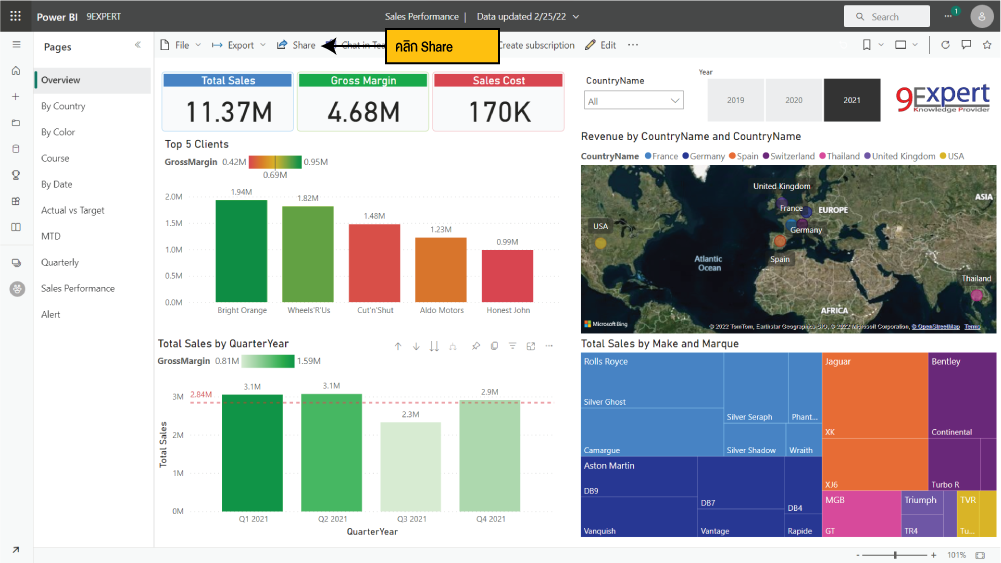This screenshot has width=1001, height=563.
Task: Expand the File menu
Action: tap(180, 45)
